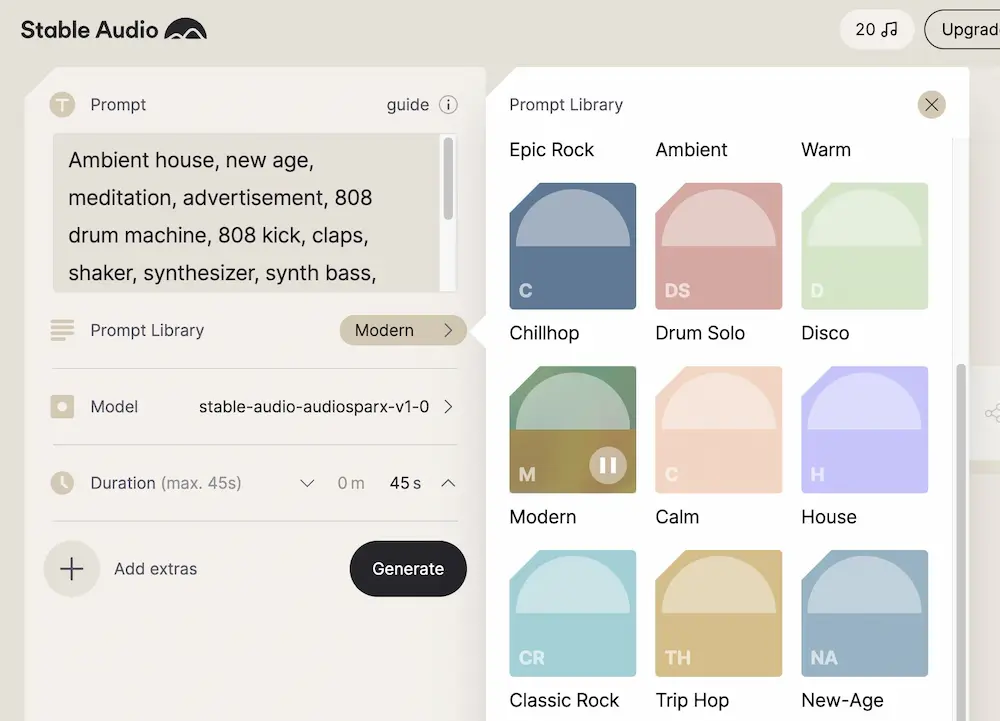1000x721 pixels.
Task: Click the Prompt Library list icon
Action: (x=62, y=330)
